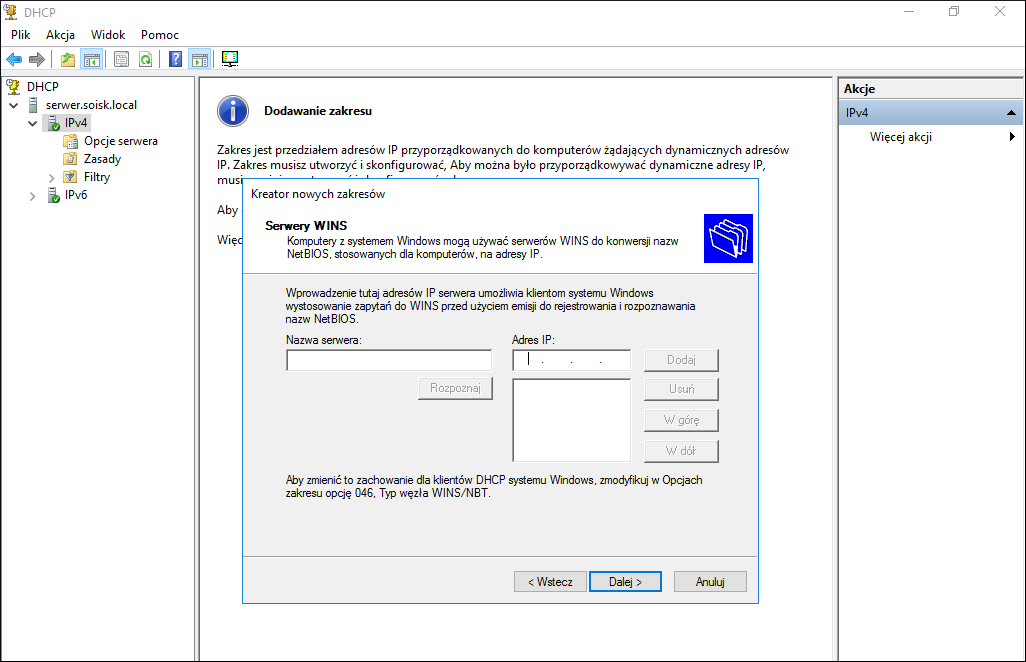
Task: Restore down the DHCP window
Action: point(954,12)
